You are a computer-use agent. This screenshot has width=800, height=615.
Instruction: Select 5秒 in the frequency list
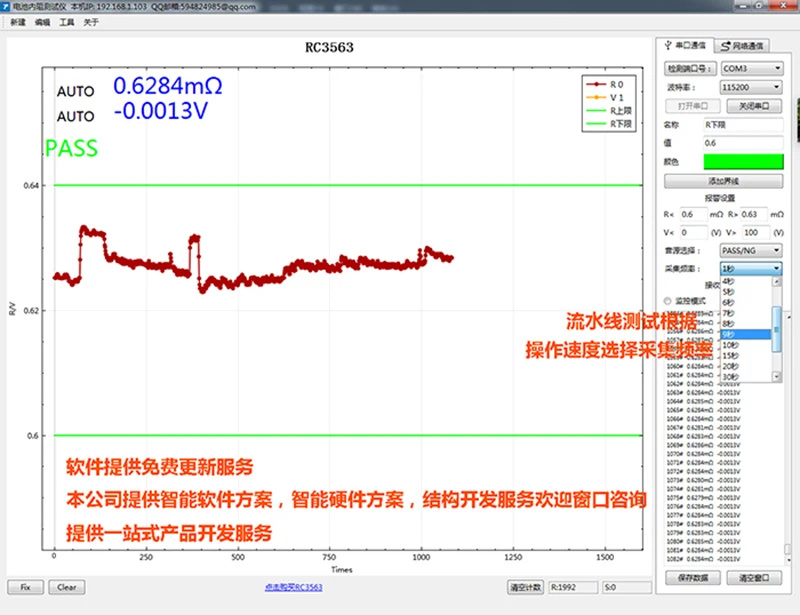point(745,292)
